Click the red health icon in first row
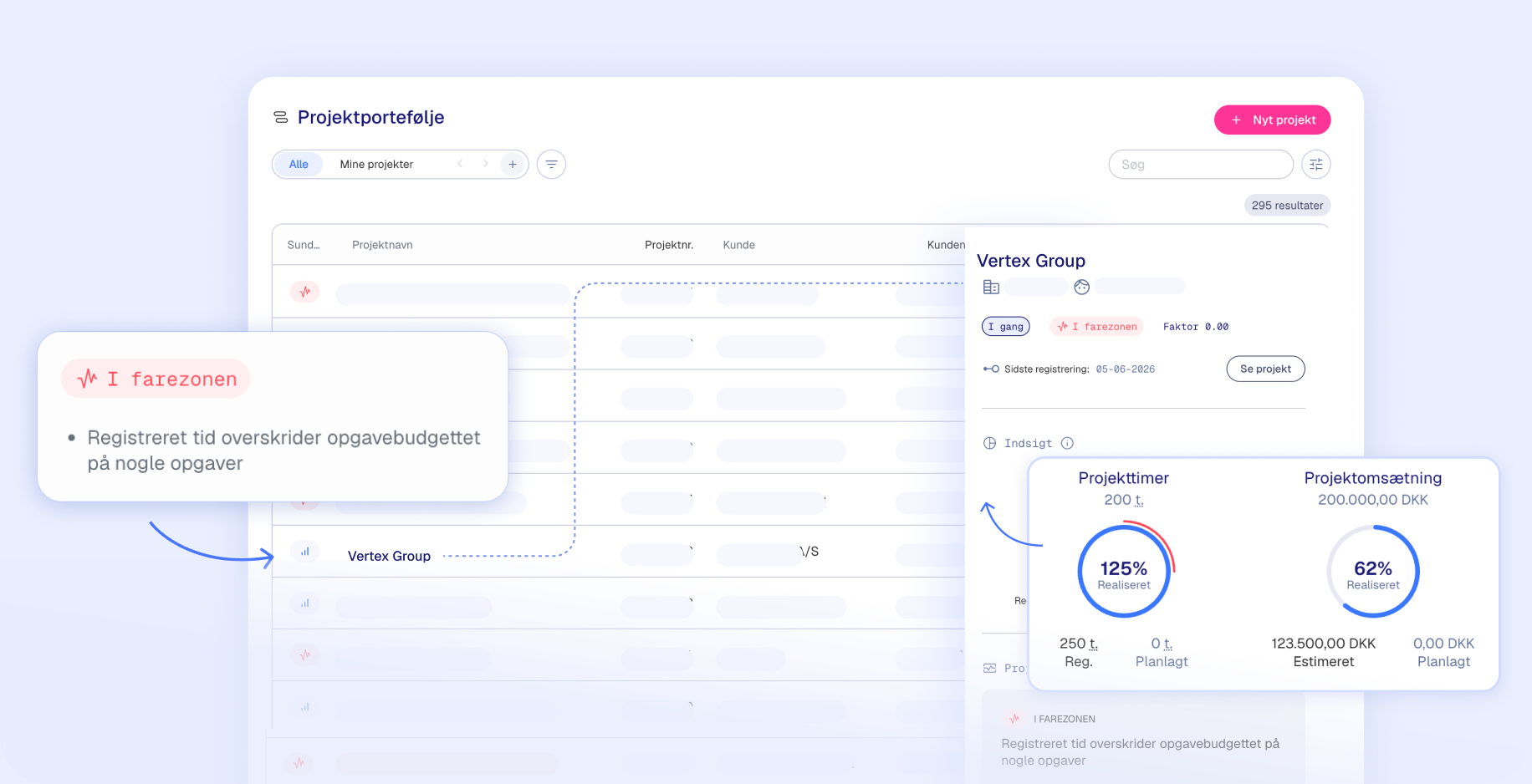This screenshot has height=784, width=1532. click(305, 292)
